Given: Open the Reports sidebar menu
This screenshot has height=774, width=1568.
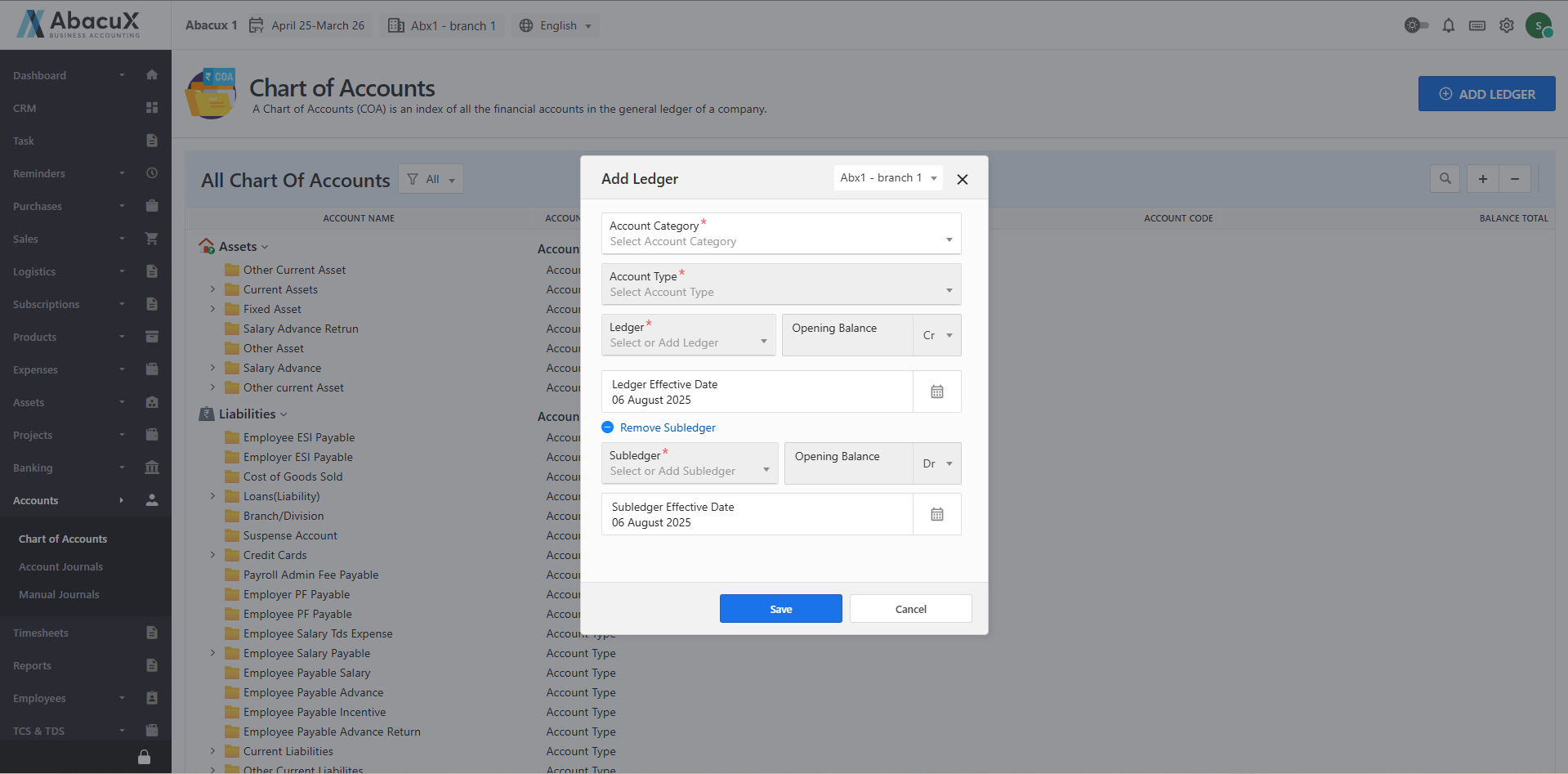Looking at the screenshot, I should (x=33, y=666).
